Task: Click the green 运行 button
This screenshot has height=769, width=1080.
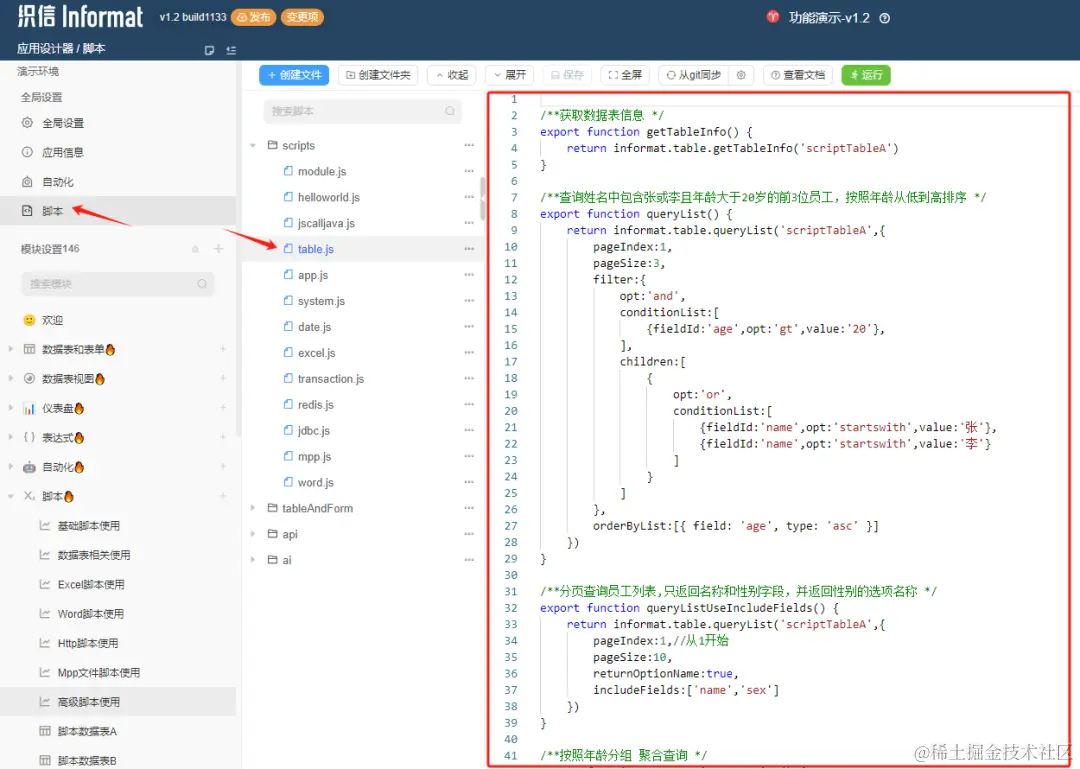Action: [x=866, y=75]
